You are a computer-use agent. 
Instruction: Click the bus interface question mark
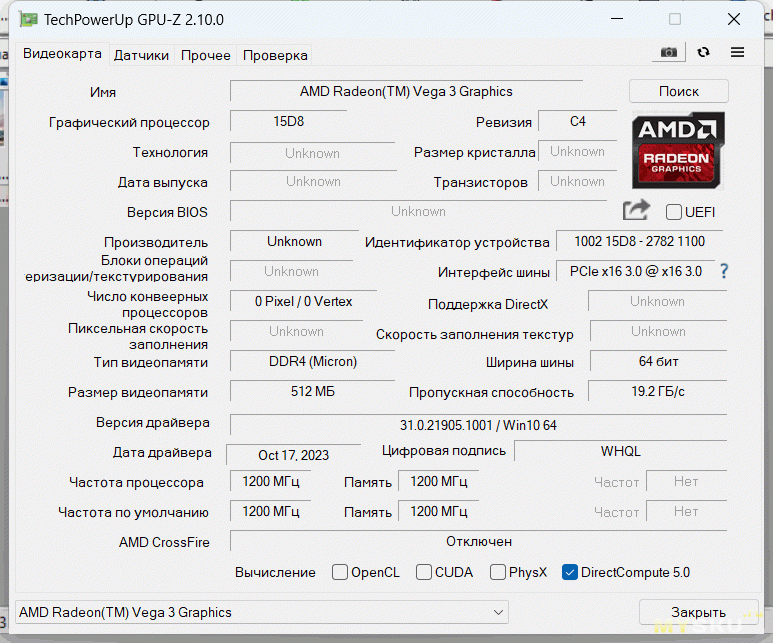[724, 271]
